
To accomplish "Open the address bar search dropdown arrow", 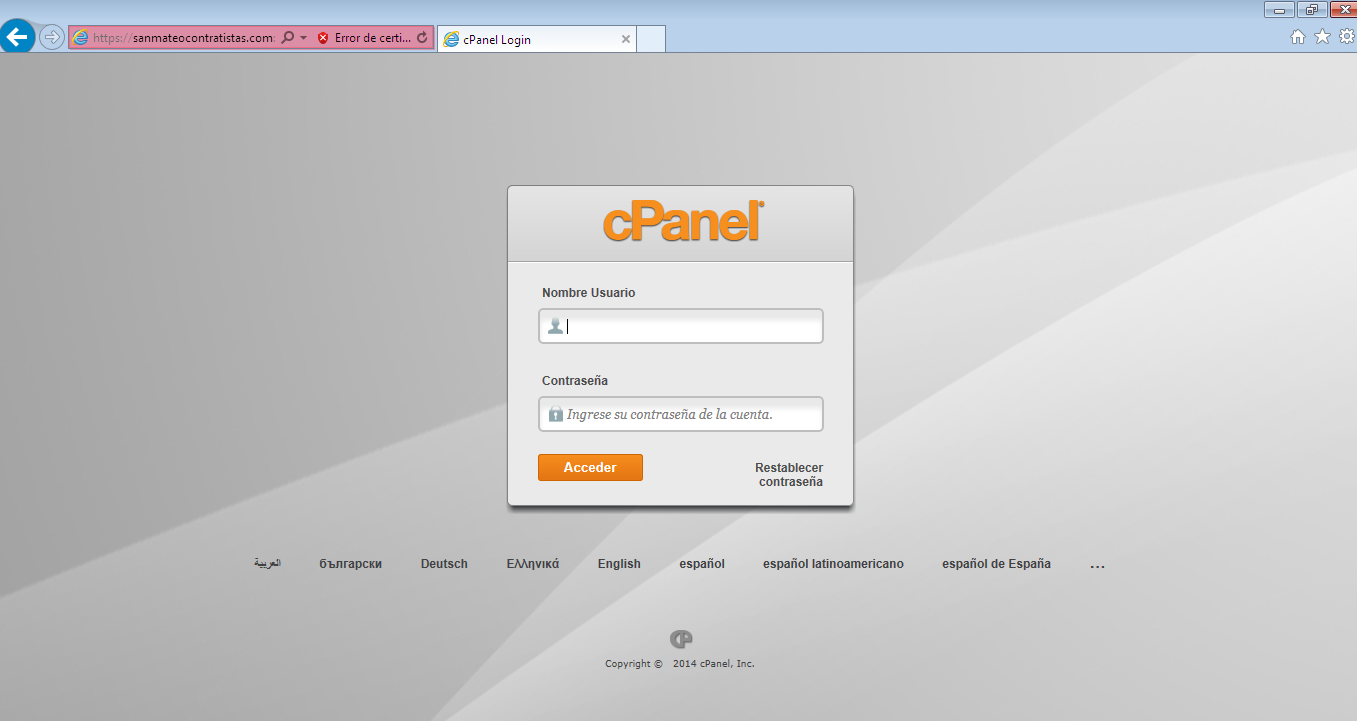I will click(x=305, y=37).
